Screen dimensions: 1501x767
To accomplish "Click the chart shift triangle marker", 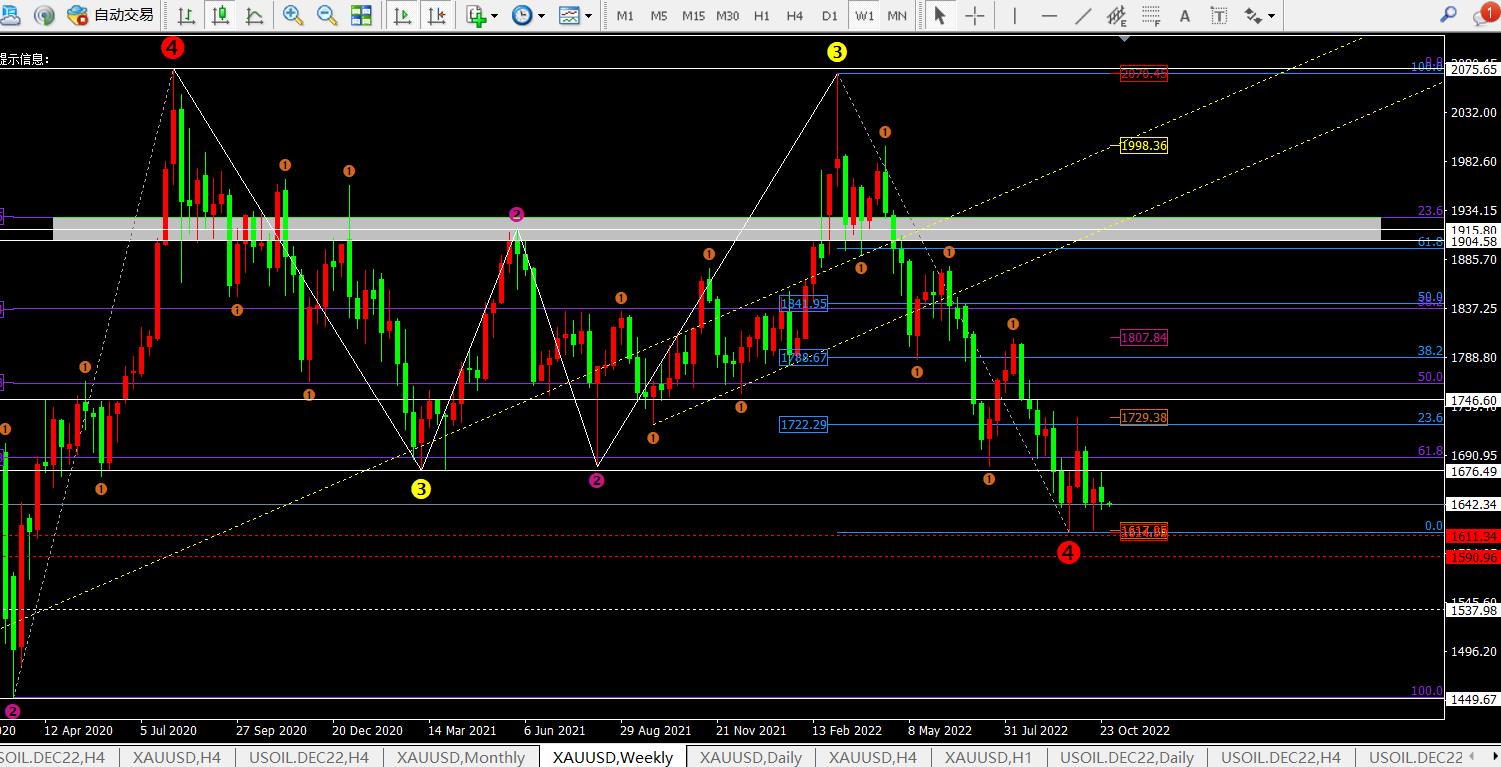I will tap(1126, 39).
